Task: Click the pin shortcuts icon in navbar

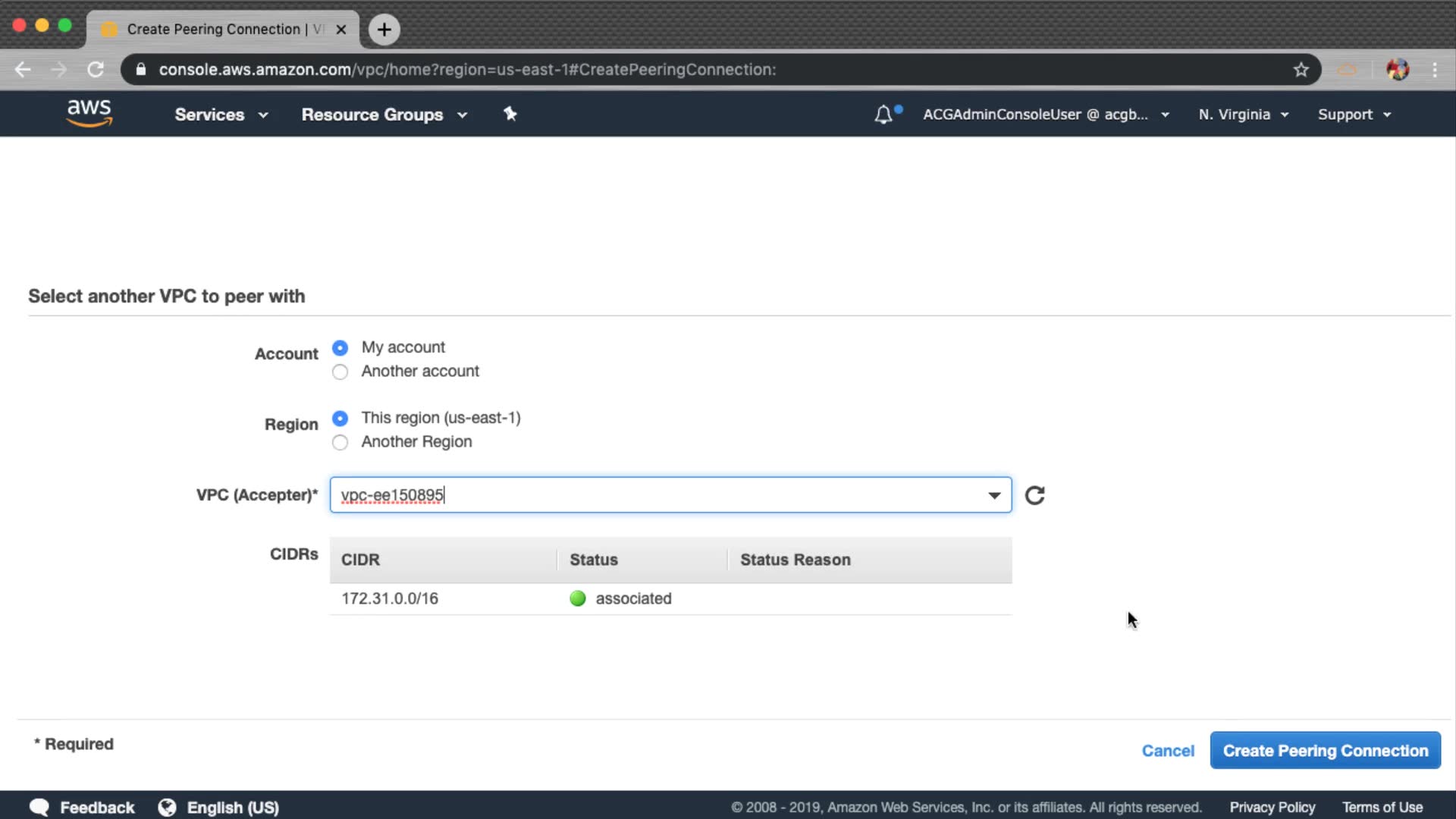Action: pyautogui.click(x=510, y=114)
